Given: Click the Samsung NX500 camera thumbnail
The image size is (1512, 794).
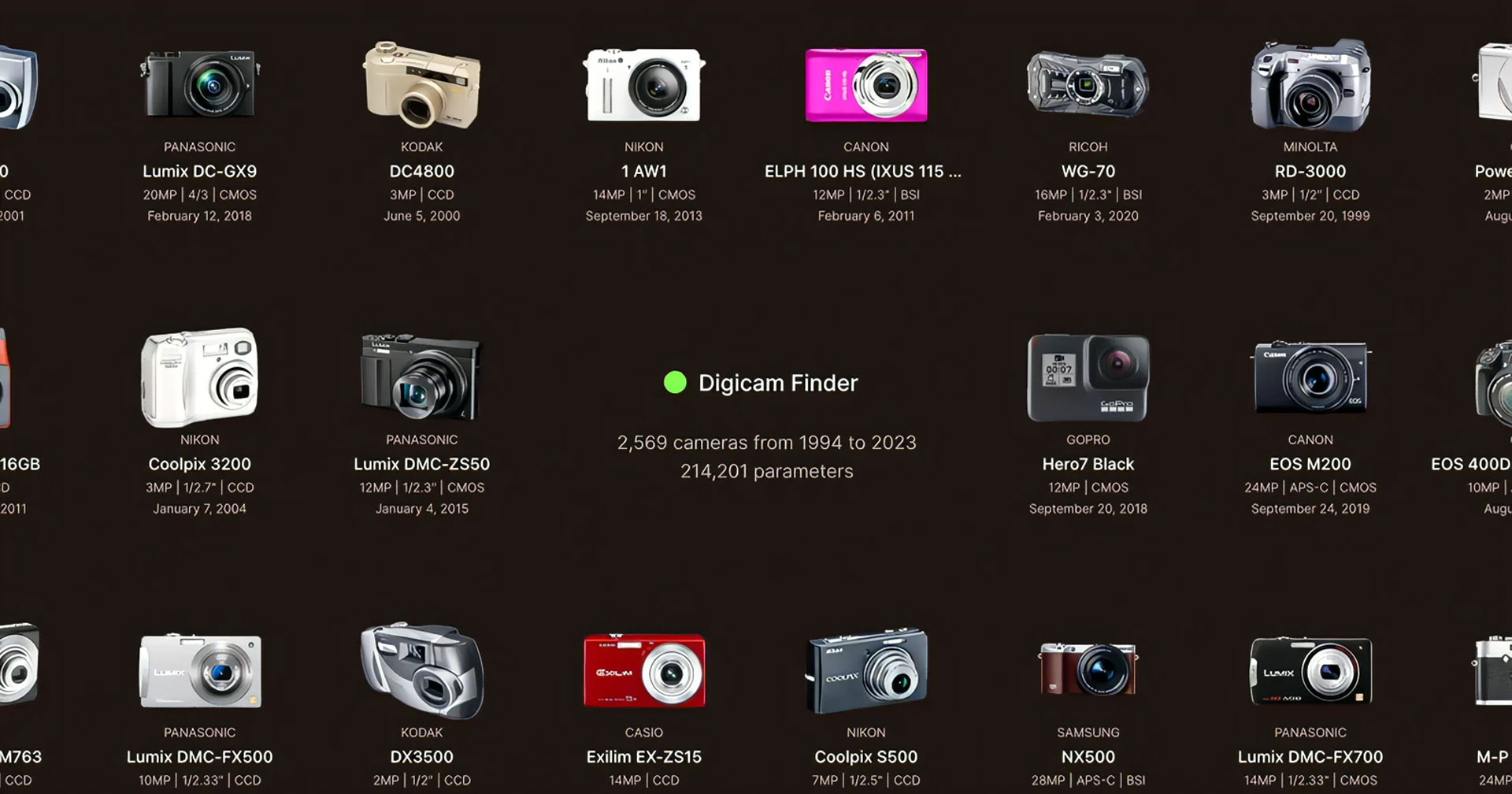Looking at the screenshot, I should pos(1088,670).
